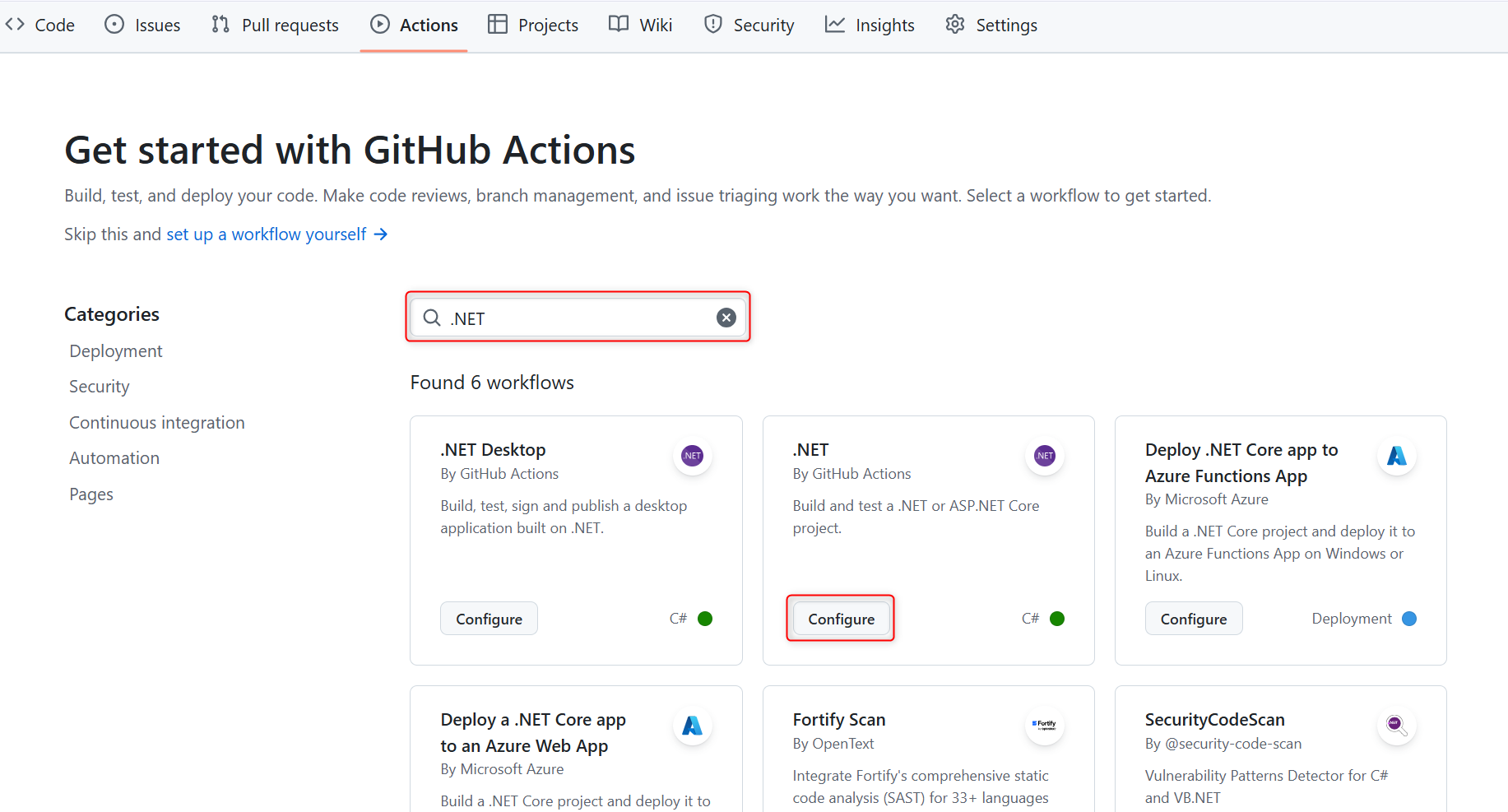Click the SecurityCodeScan magnifier icon

[1396, 726]
